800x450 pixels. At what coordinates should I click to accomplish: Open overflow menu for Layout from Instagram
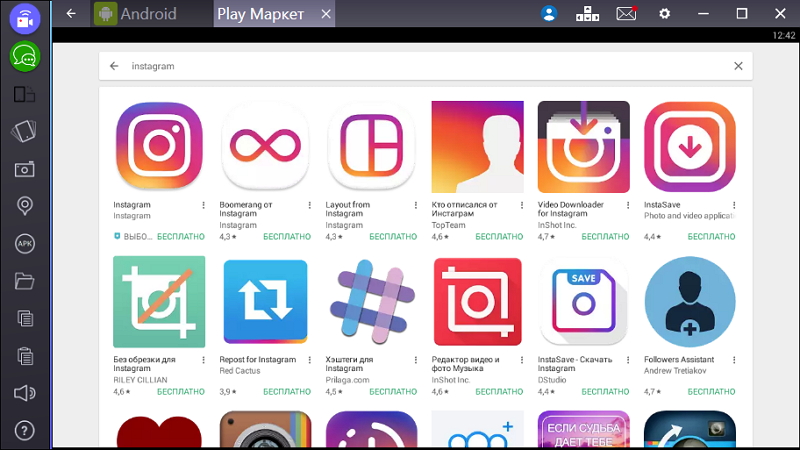point(416,205)
